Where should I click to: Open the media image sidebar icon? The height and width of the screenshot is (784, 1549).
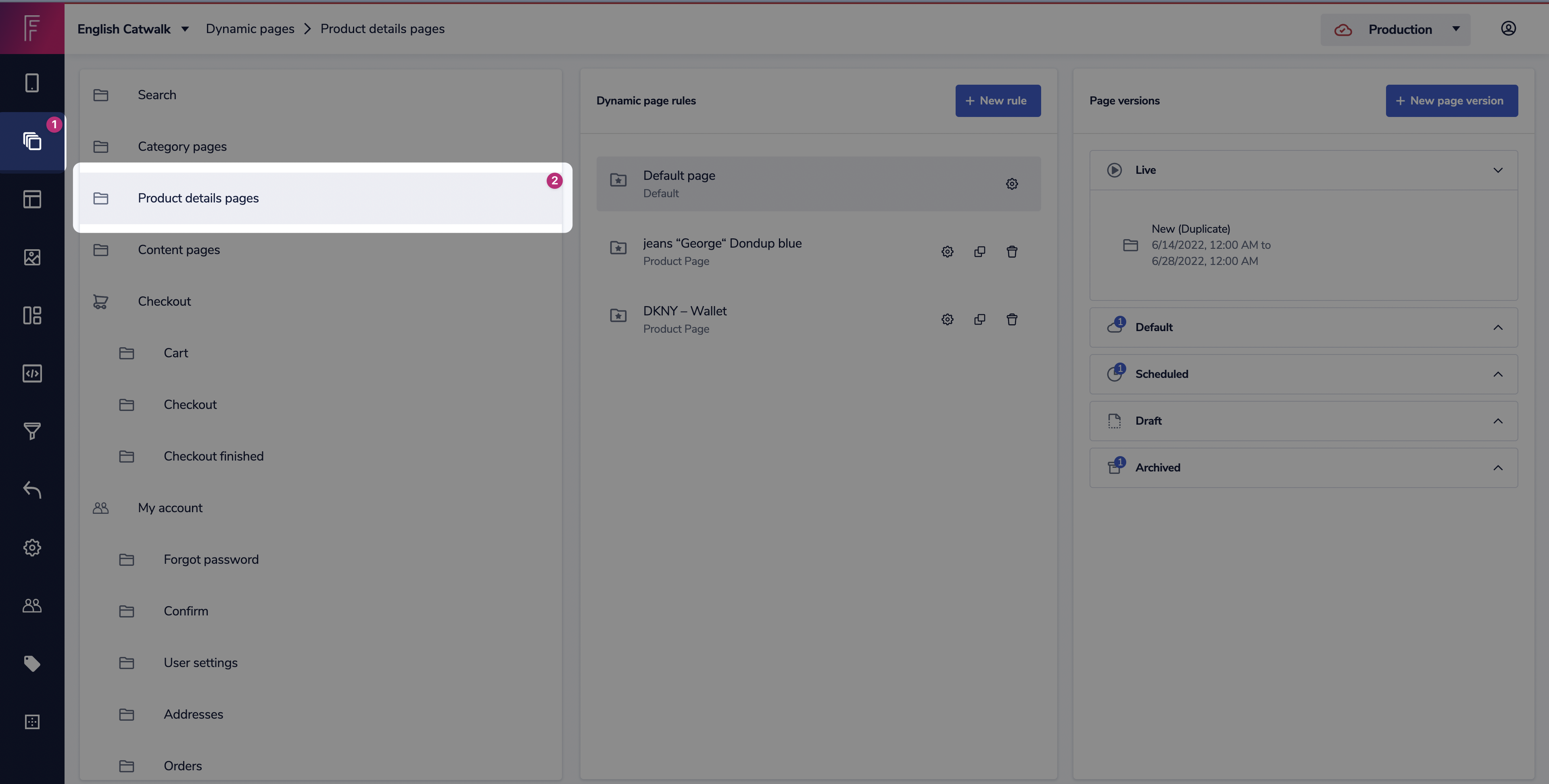[32, 257]
